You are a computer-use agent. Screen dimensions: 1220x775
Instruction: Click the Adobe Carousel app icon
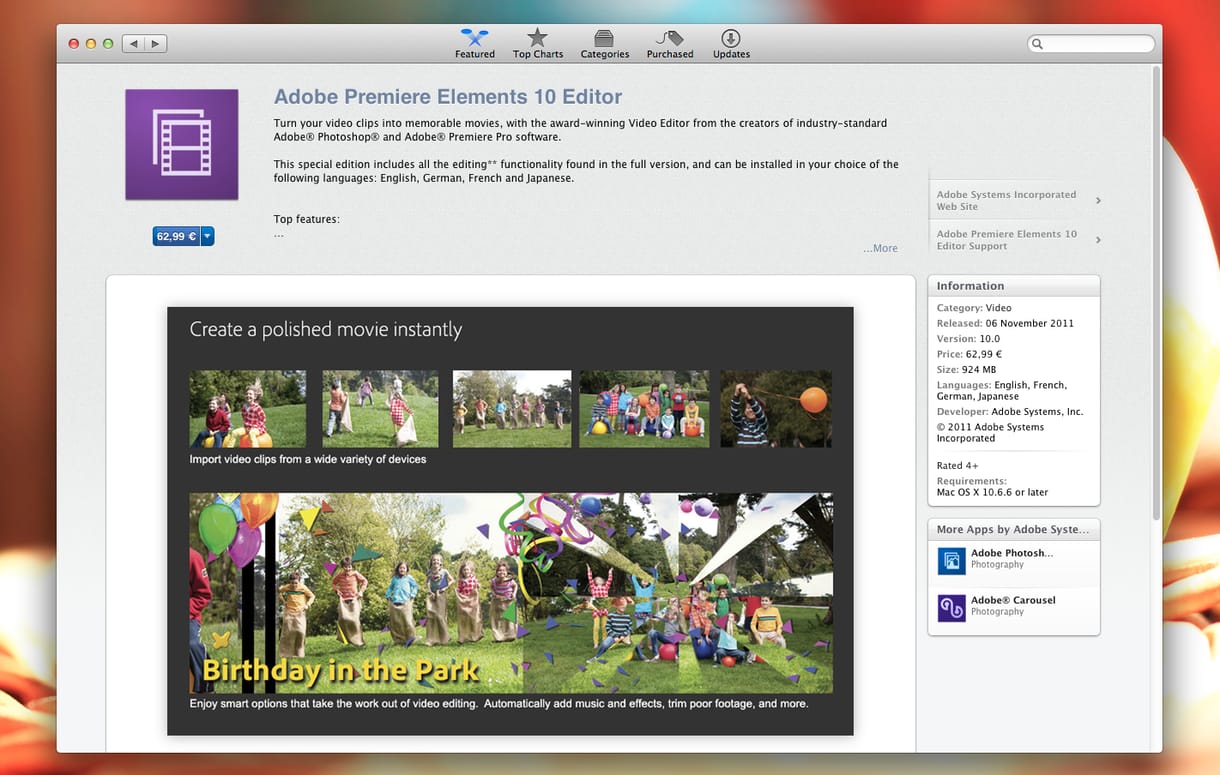coord(951,607)
